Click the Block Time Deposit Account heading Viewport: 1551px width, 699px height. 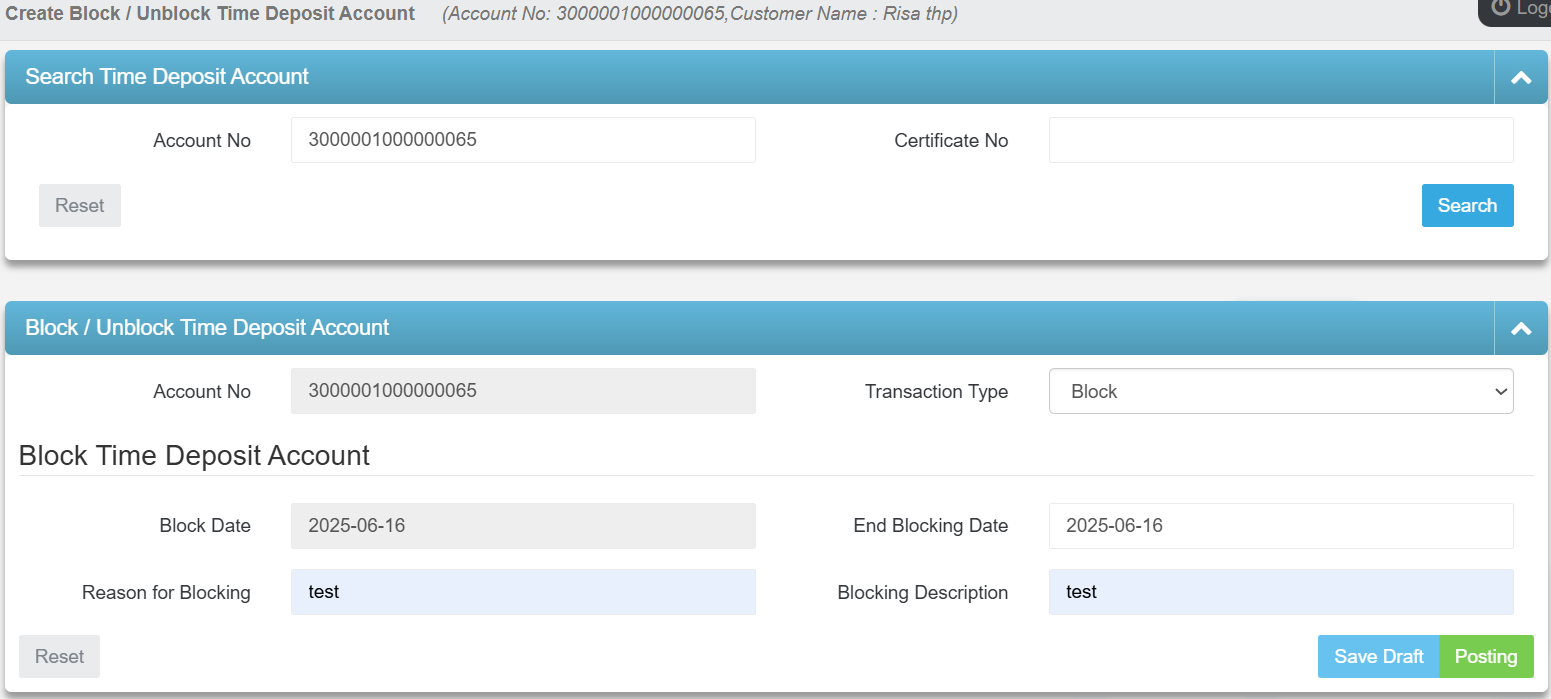click(193, 455)
